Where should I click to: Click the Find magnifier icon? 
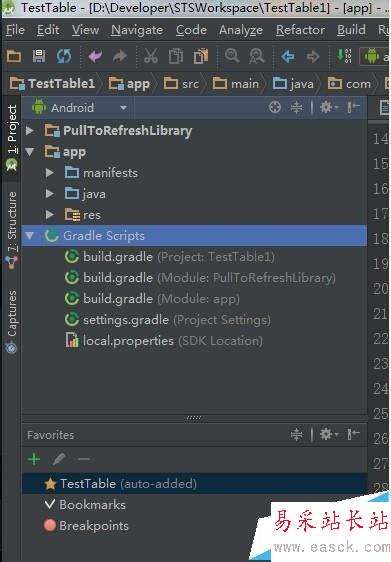232,56
